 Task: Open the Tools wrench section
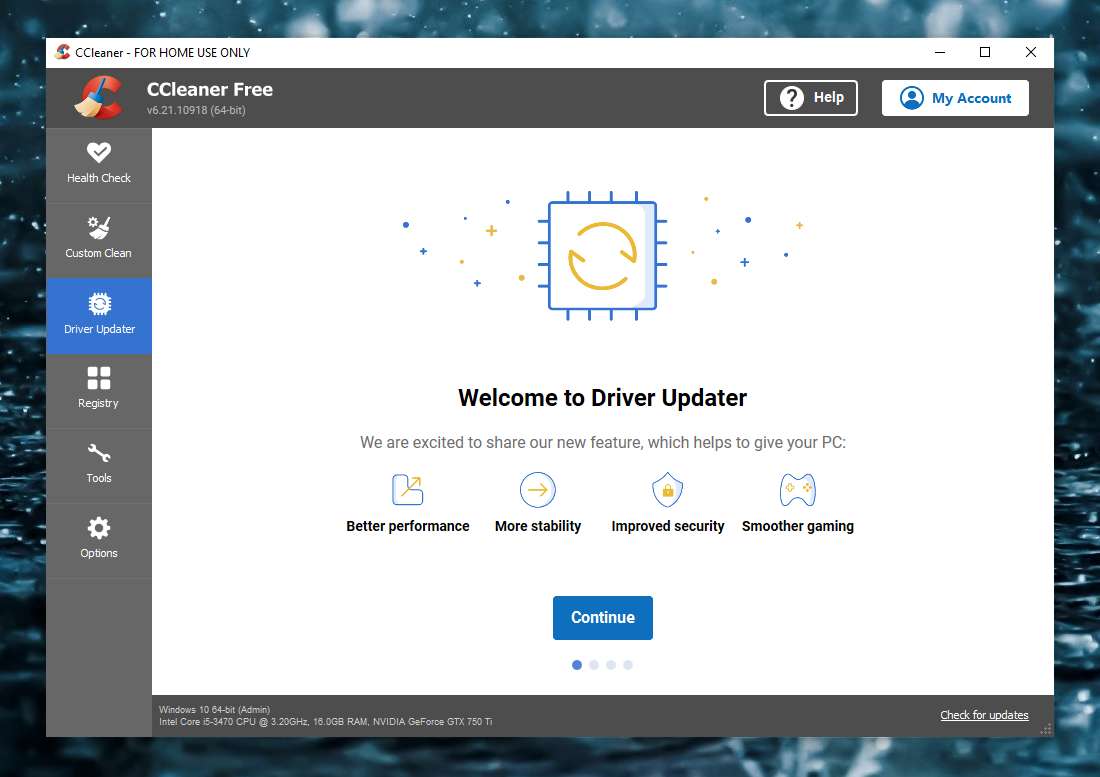coord(99,466)
